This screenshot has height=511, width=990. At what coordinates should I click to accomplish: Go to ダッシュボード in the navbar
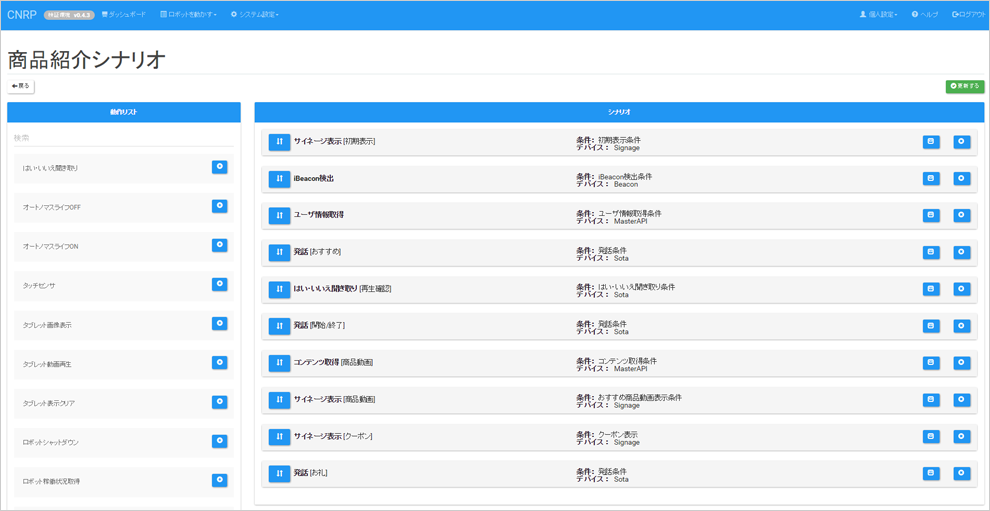click(124, 15)
